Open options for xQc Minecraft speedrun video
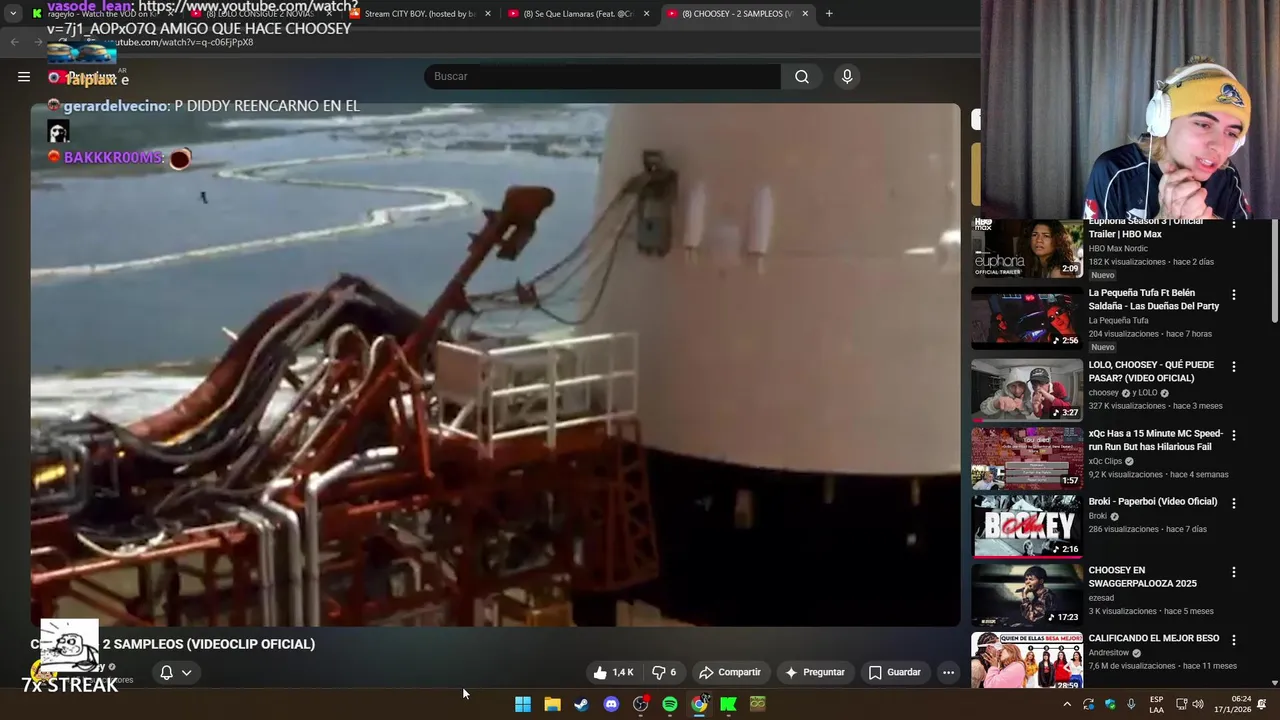The image size is (1280, 720). click(1233, 436)
